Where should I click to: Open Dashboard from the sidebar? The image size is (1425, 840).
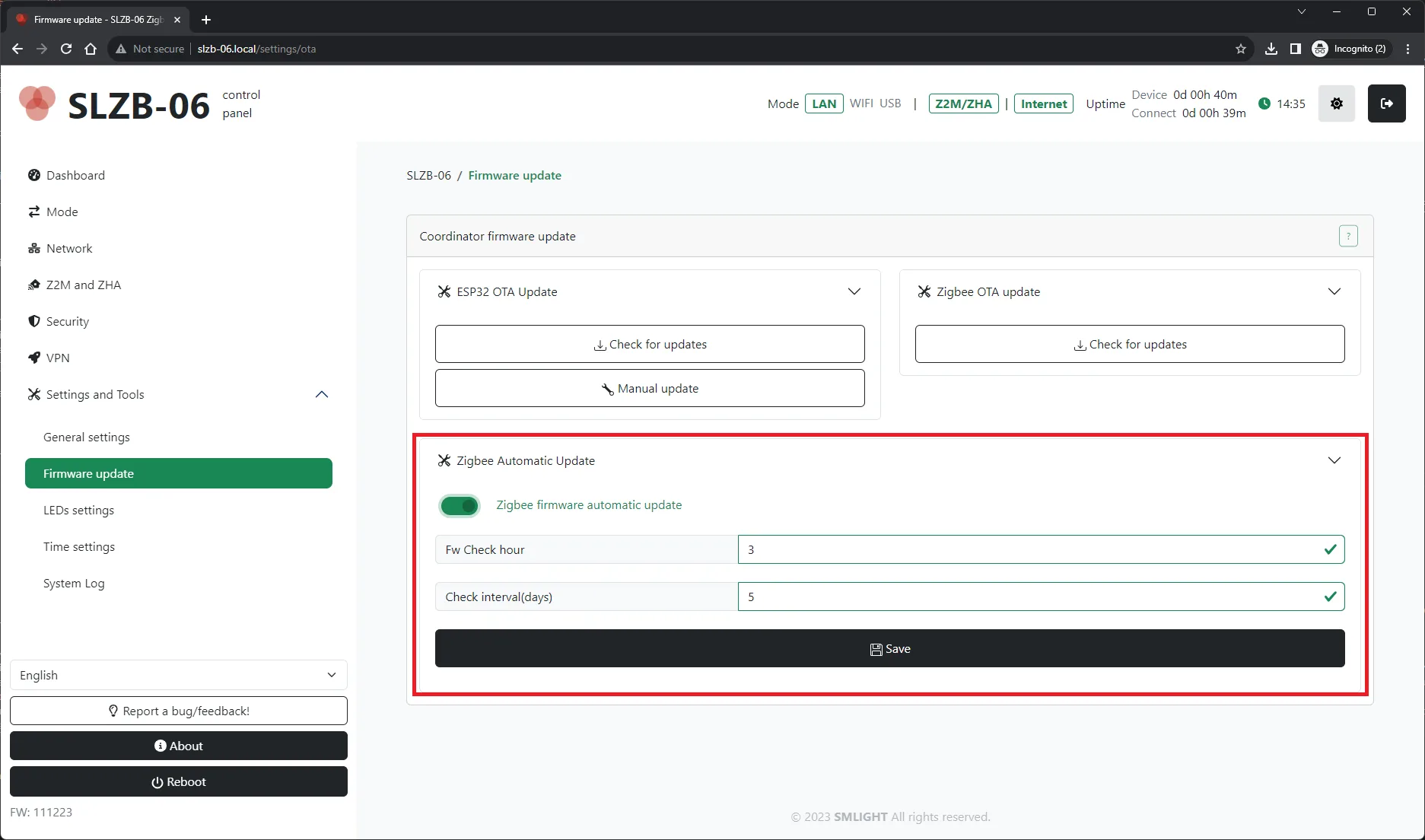coord(75,175)
